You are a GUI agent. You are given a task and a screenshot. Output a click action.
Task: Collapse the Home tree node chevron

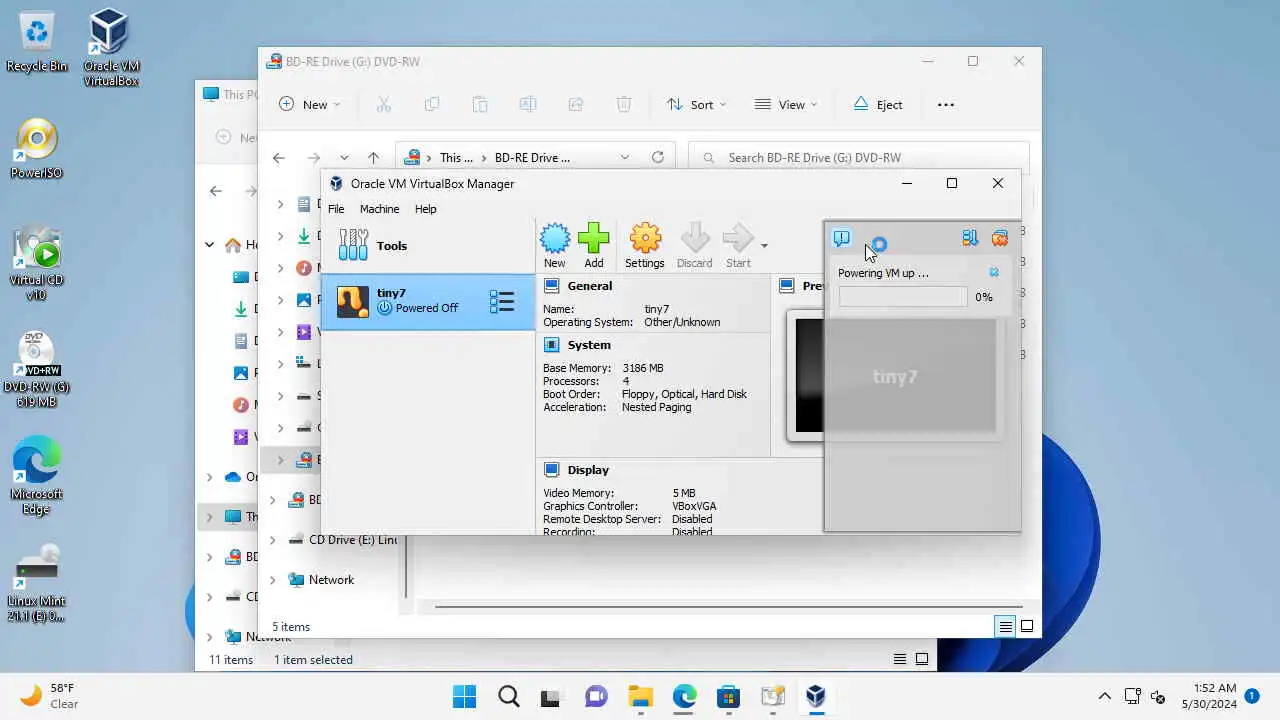[x=209, y=244]
